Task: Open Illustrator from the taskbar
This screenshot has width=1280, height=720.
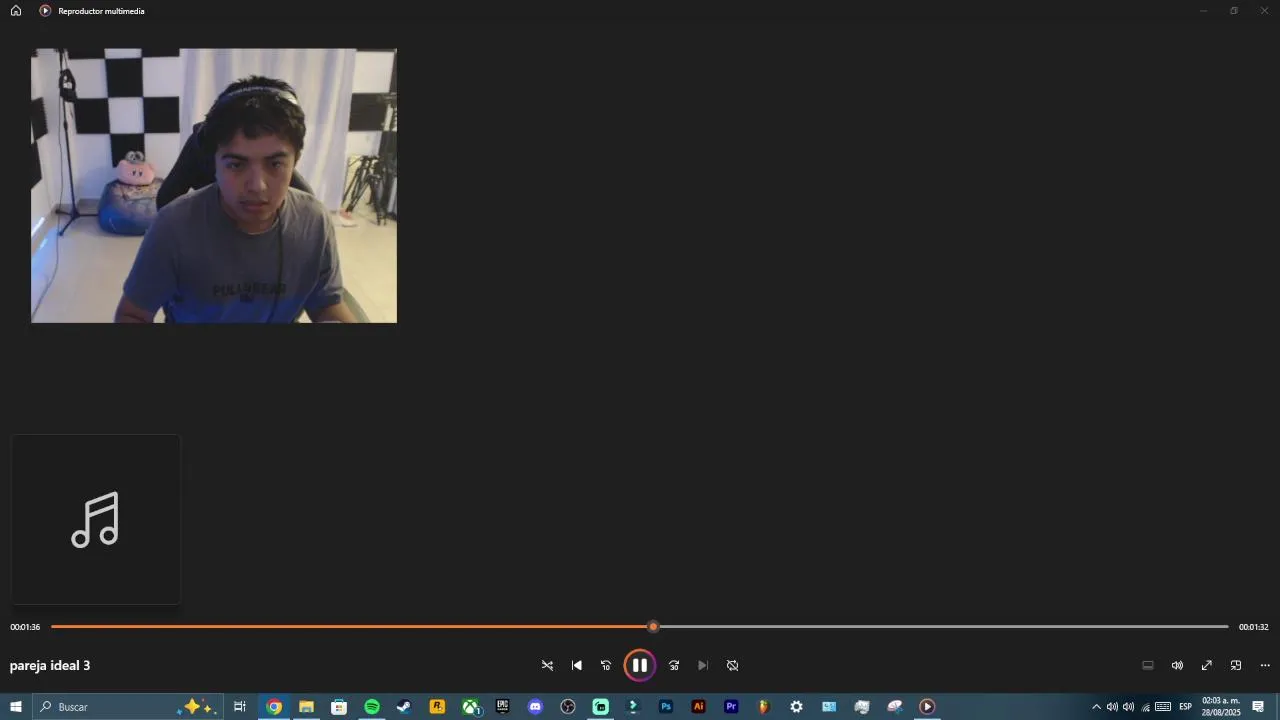Action: 699,707
